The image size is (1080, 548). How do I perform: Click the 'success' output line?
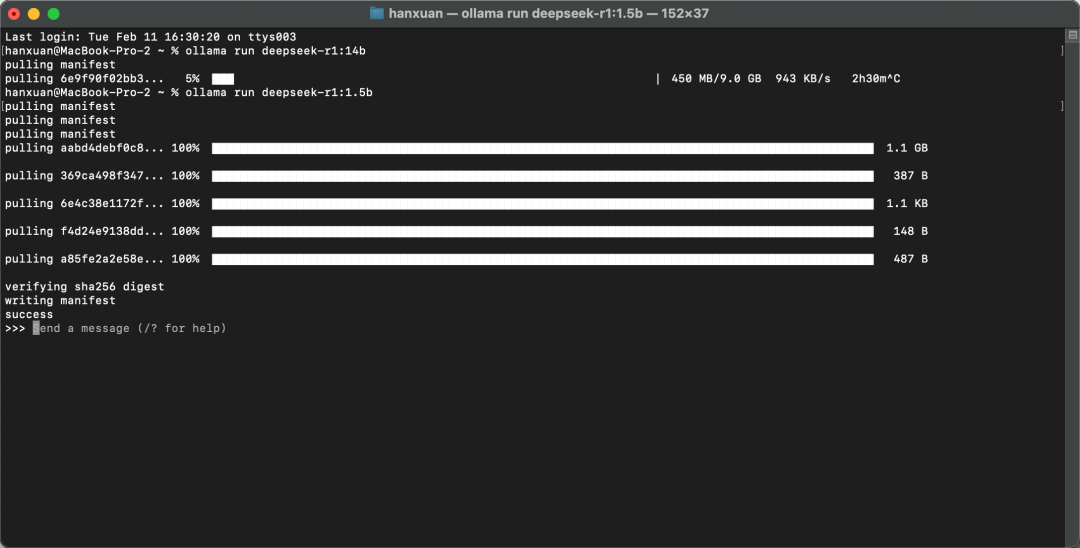(29, 315)
